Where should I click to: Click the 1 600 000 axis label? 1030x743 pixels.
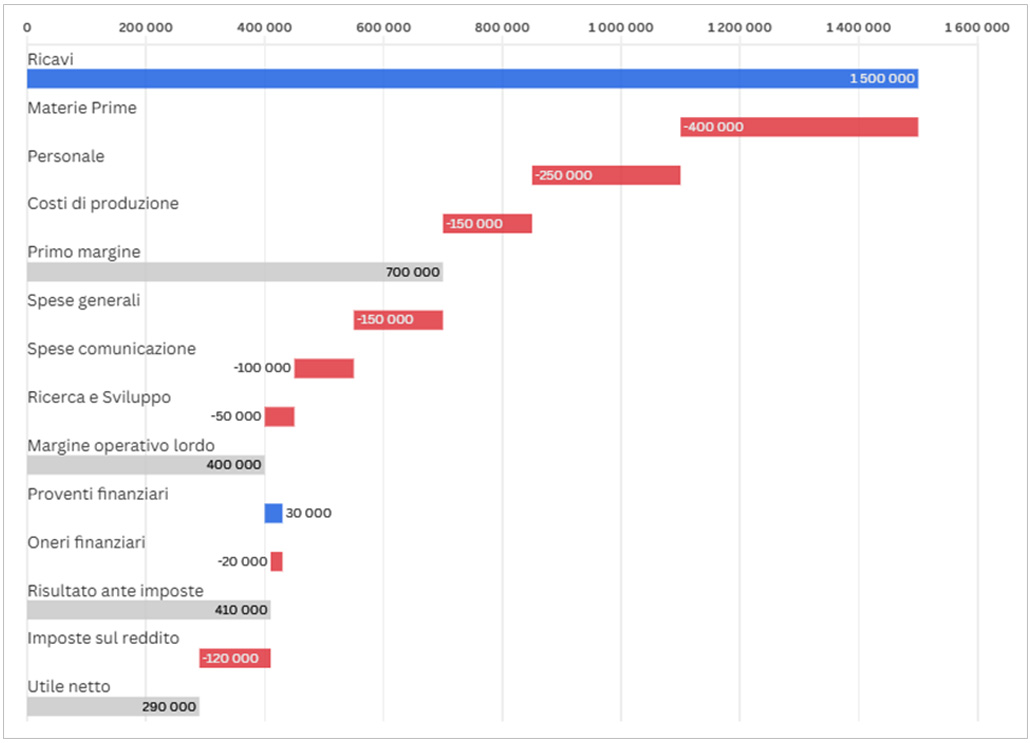tap(976, 28)
